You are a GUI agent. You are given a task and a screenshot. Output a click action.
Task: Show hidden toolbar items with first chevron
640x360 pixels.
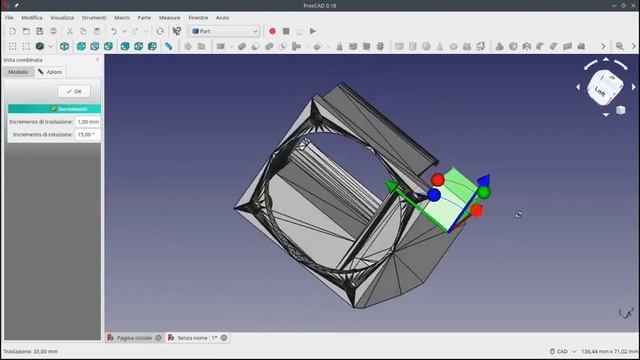click(603, 46)
